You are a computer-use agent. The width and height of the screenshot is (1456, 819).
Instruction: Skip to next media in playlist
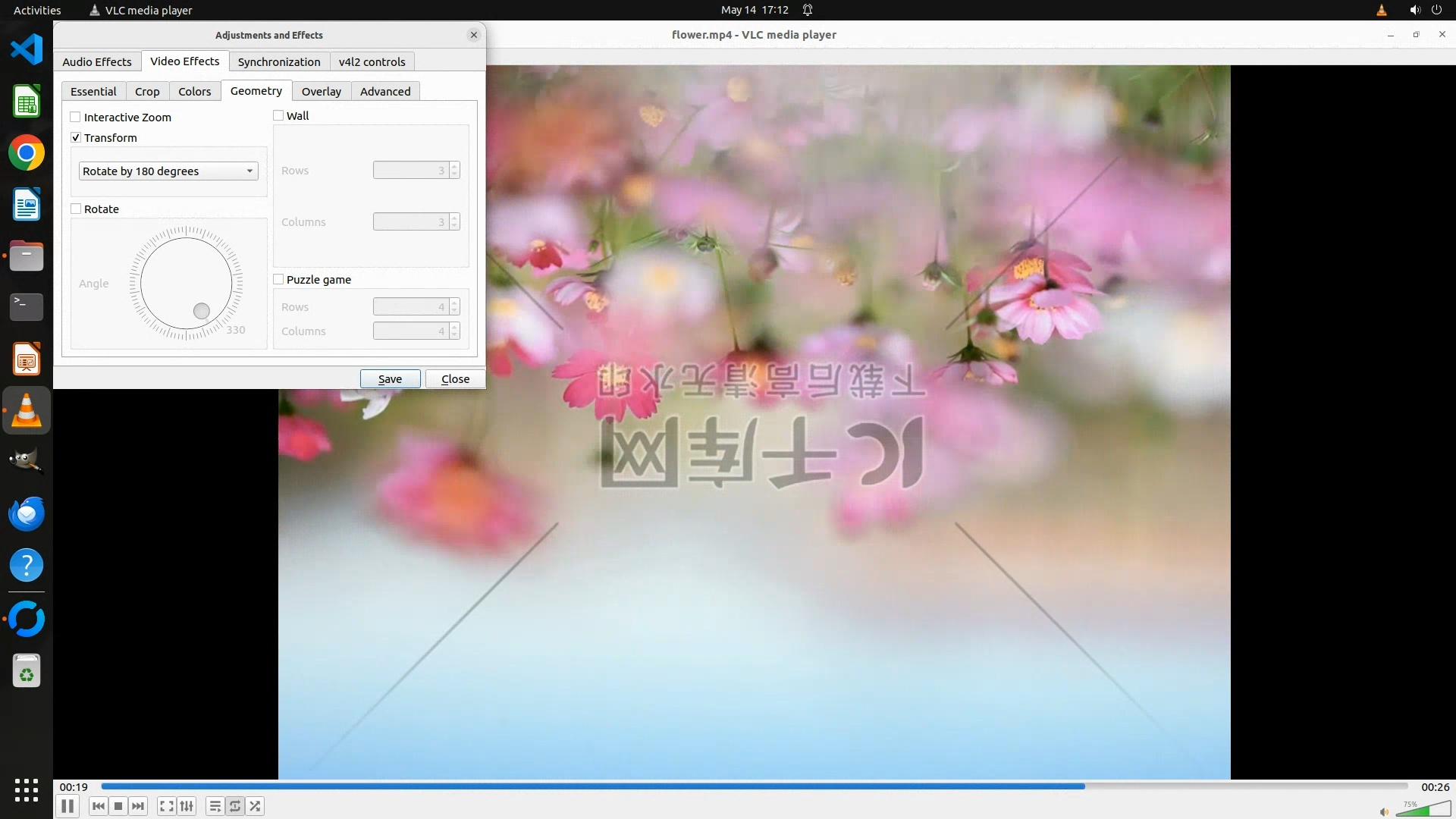coord(138,806)
